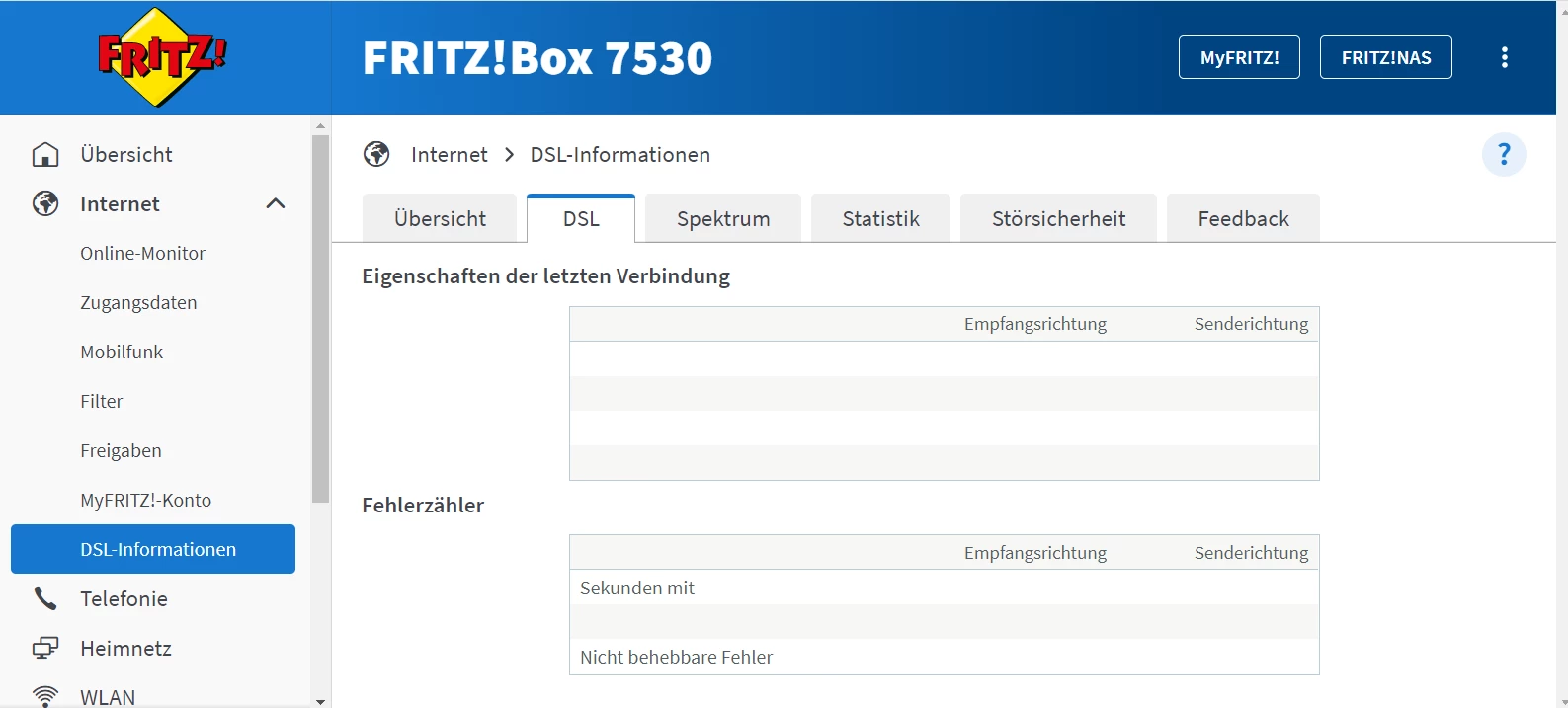
Task: Click the globe icon in the breadcrumb
Action: [376, 154]
